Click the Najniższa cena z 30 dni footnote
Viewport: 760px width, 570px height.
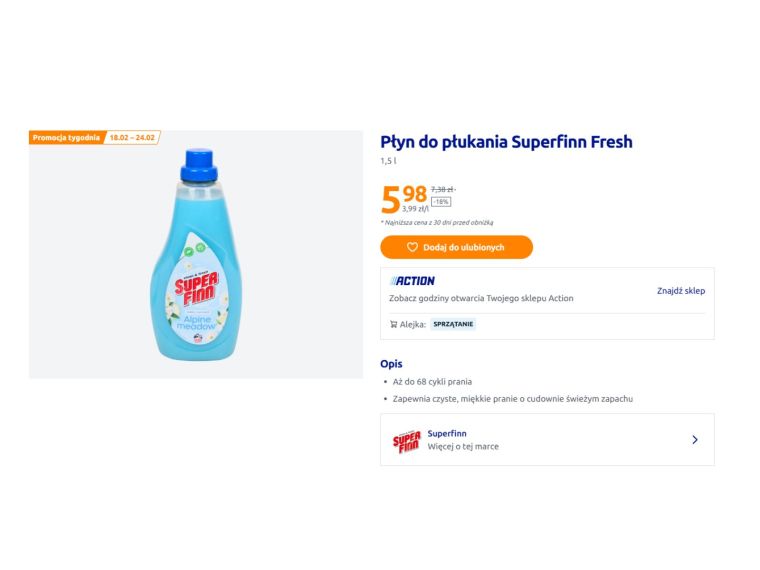coord(437,222)
